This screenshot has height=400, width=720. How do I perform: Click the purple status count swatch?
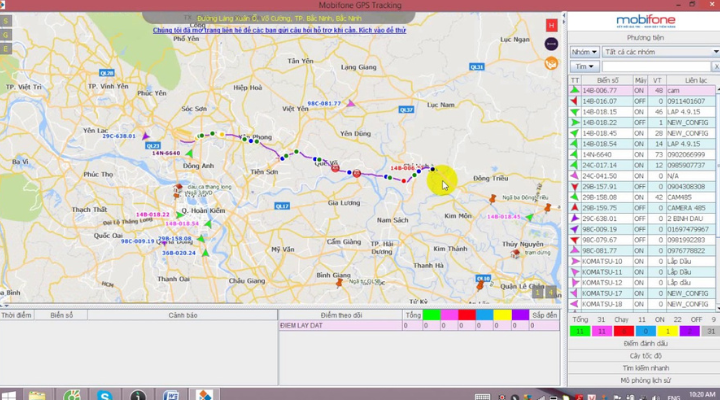(689, 331)
